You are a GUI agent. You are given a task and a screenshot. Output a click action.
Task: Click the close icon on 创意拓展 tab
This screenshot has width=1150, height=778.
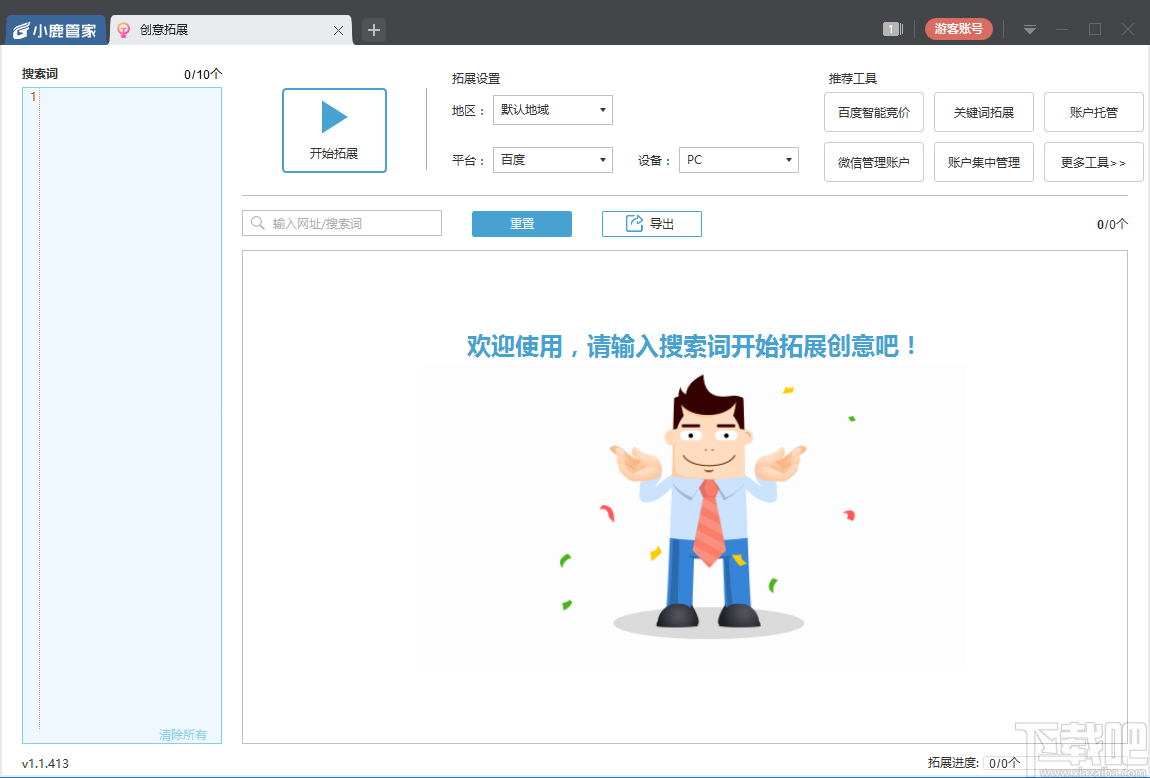[339, 30]
